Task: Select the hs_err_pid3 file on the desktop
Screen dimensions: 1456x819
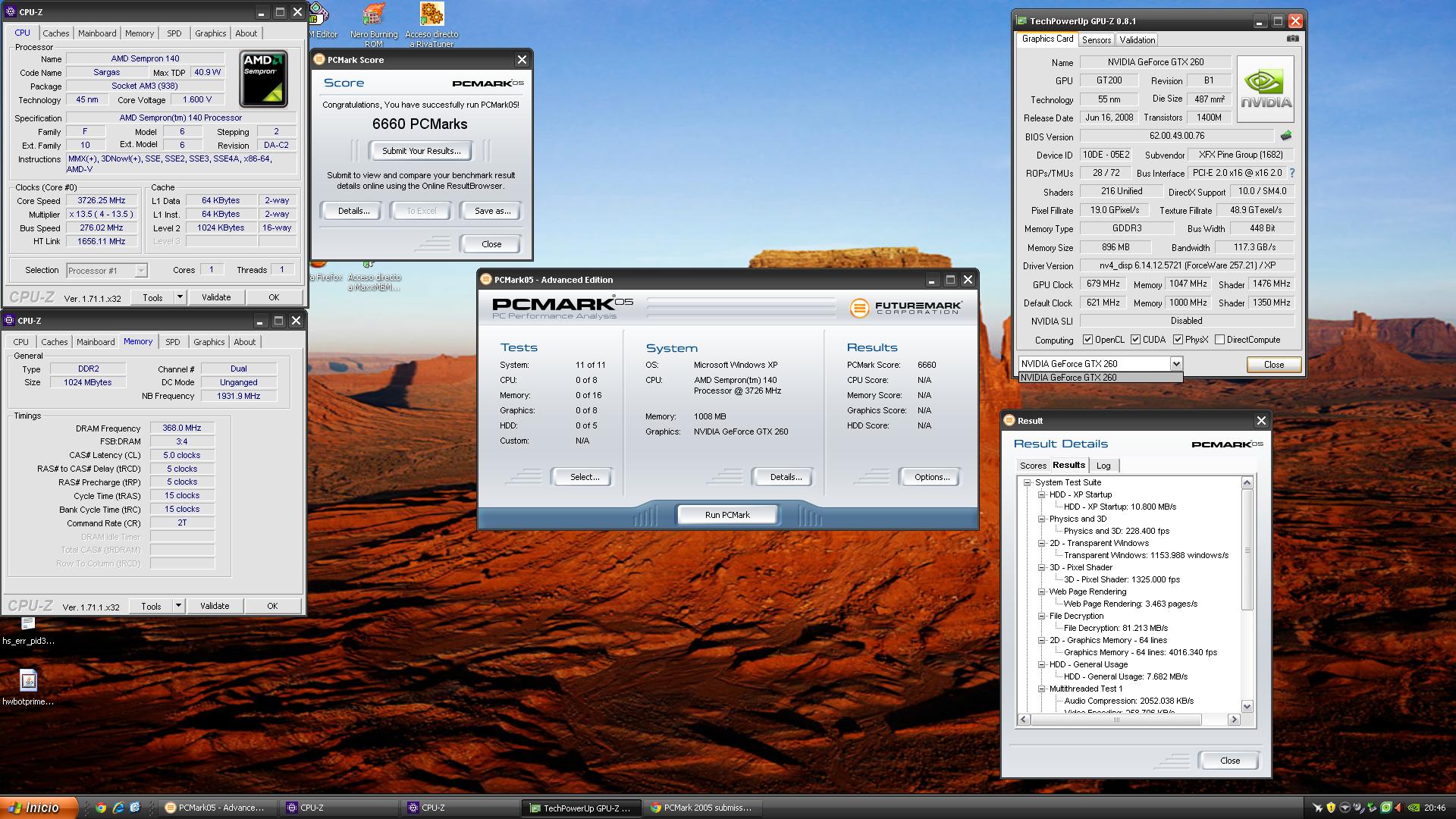Action: 28,631
